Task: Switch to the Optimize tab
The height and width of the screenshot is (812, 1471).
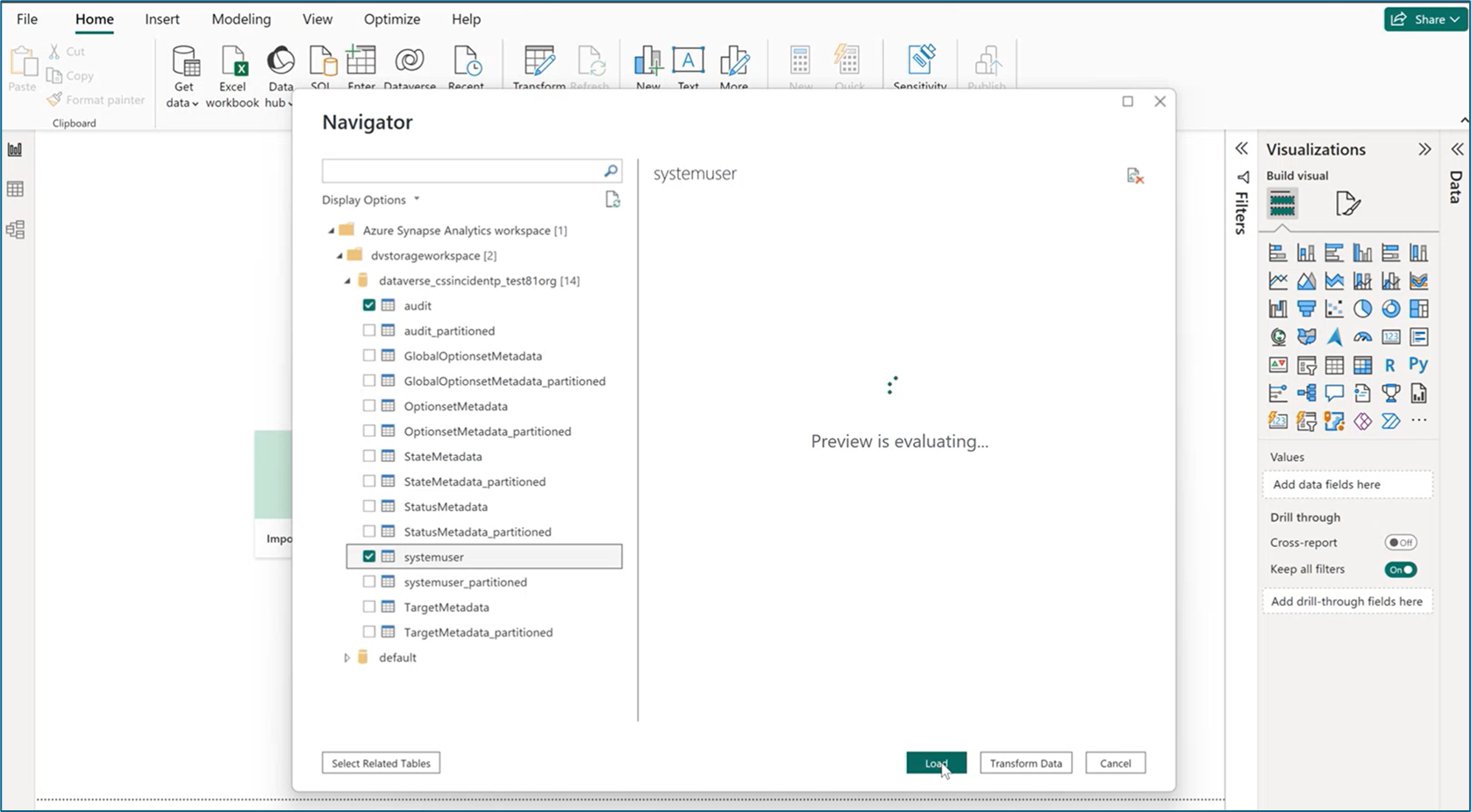Action: 392,19
